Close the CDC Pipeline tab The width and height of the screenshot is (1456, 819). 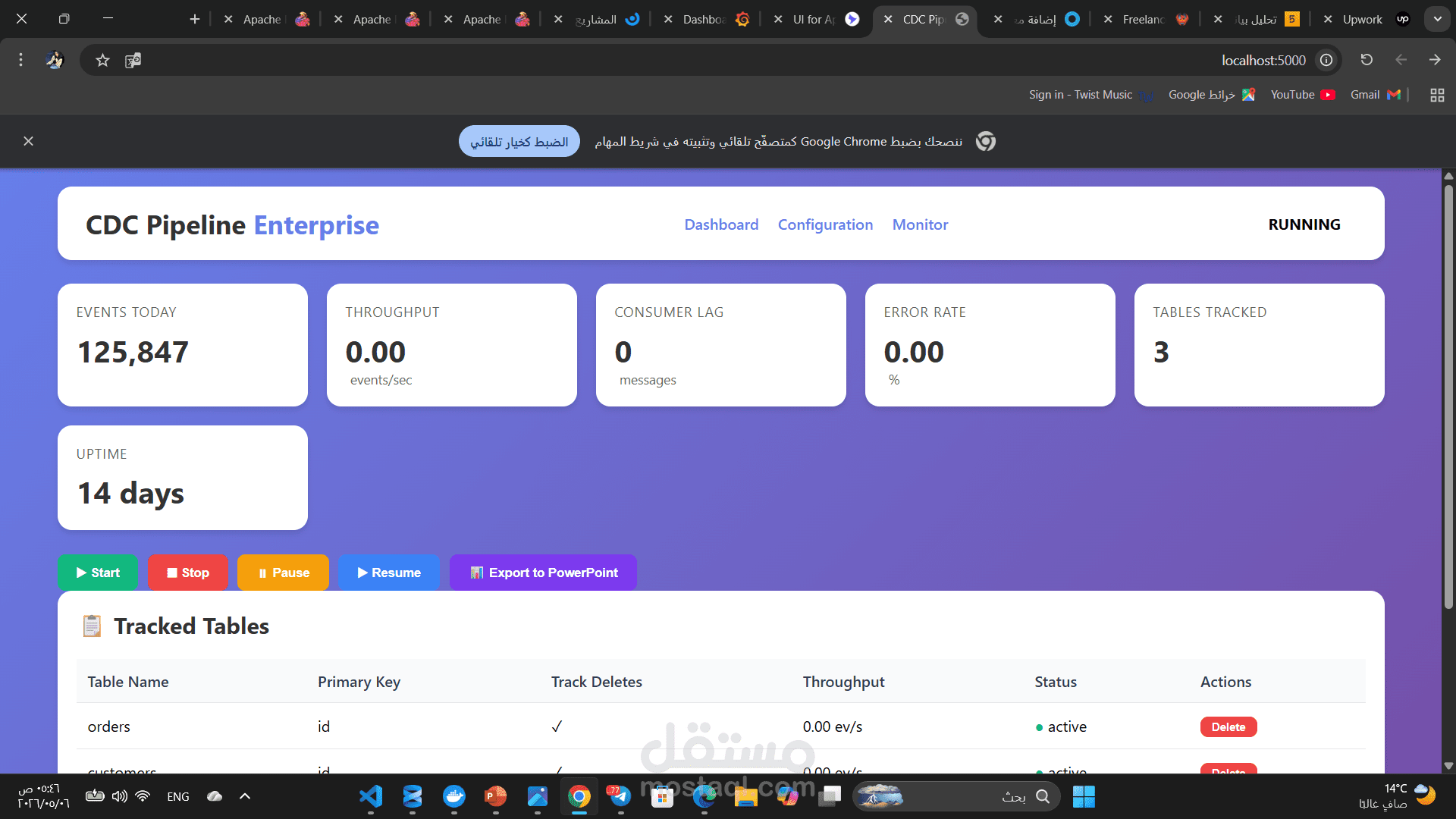[888, 19]
